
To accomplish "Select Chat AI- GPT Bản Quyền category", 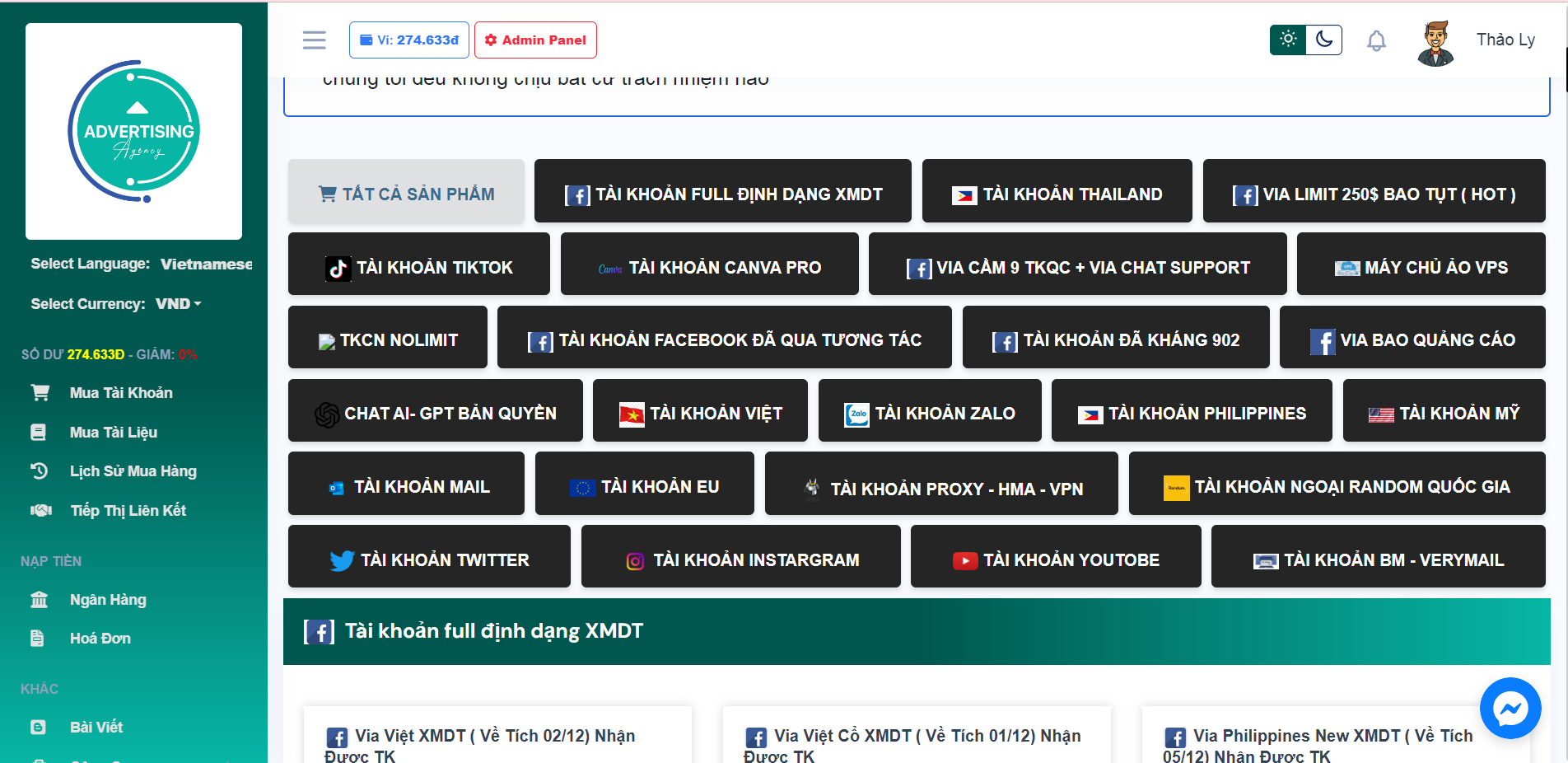I will point(436,410).
